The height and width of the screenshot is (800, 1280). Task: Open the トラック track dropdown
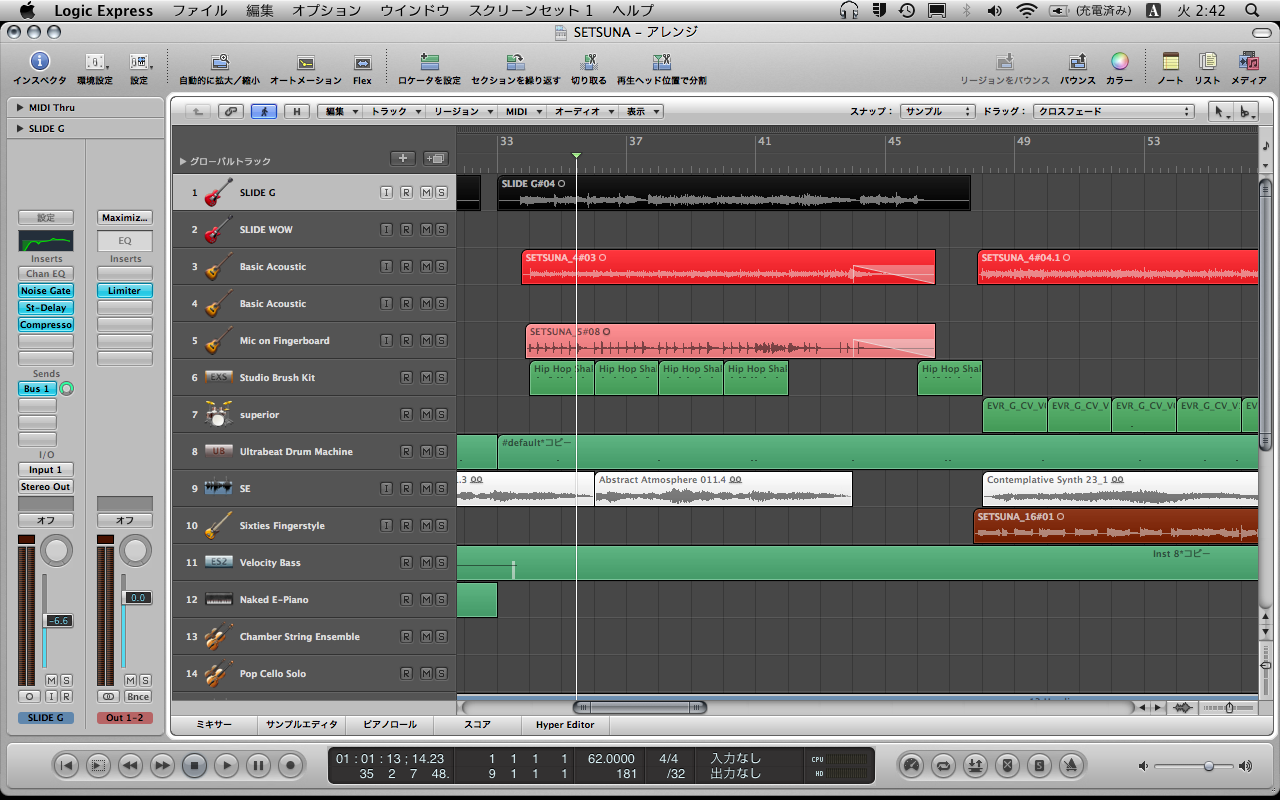(x=394, y=111)
